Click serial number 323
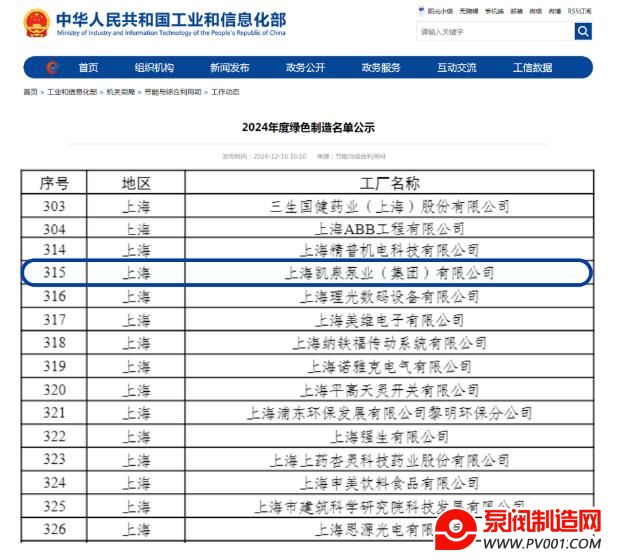This screenshot has height=560, width=618. click(54, 459)
